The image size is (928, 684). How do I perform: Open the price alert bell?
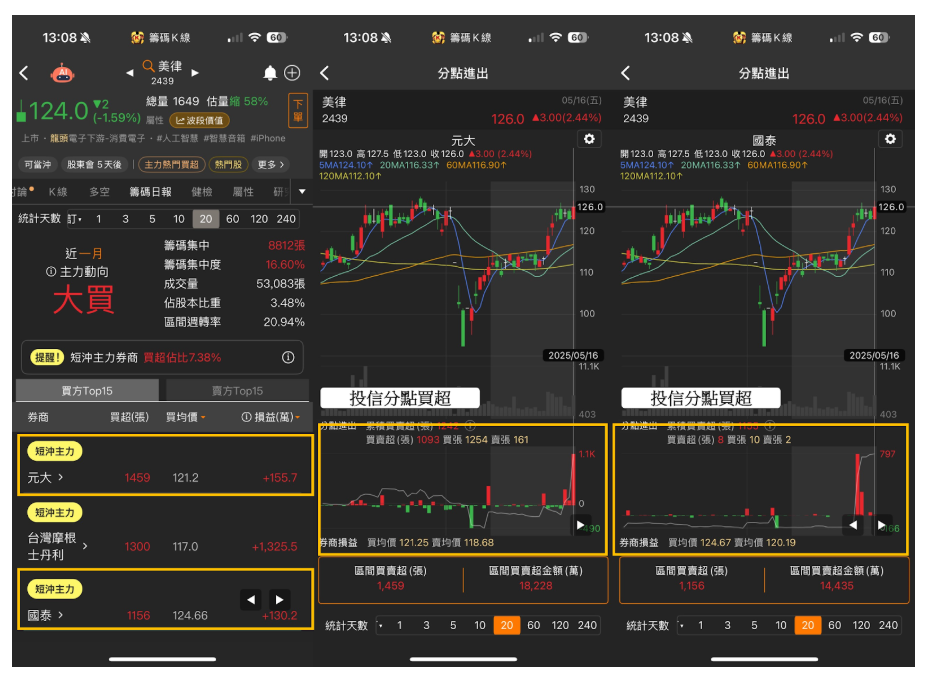[270, 73]
